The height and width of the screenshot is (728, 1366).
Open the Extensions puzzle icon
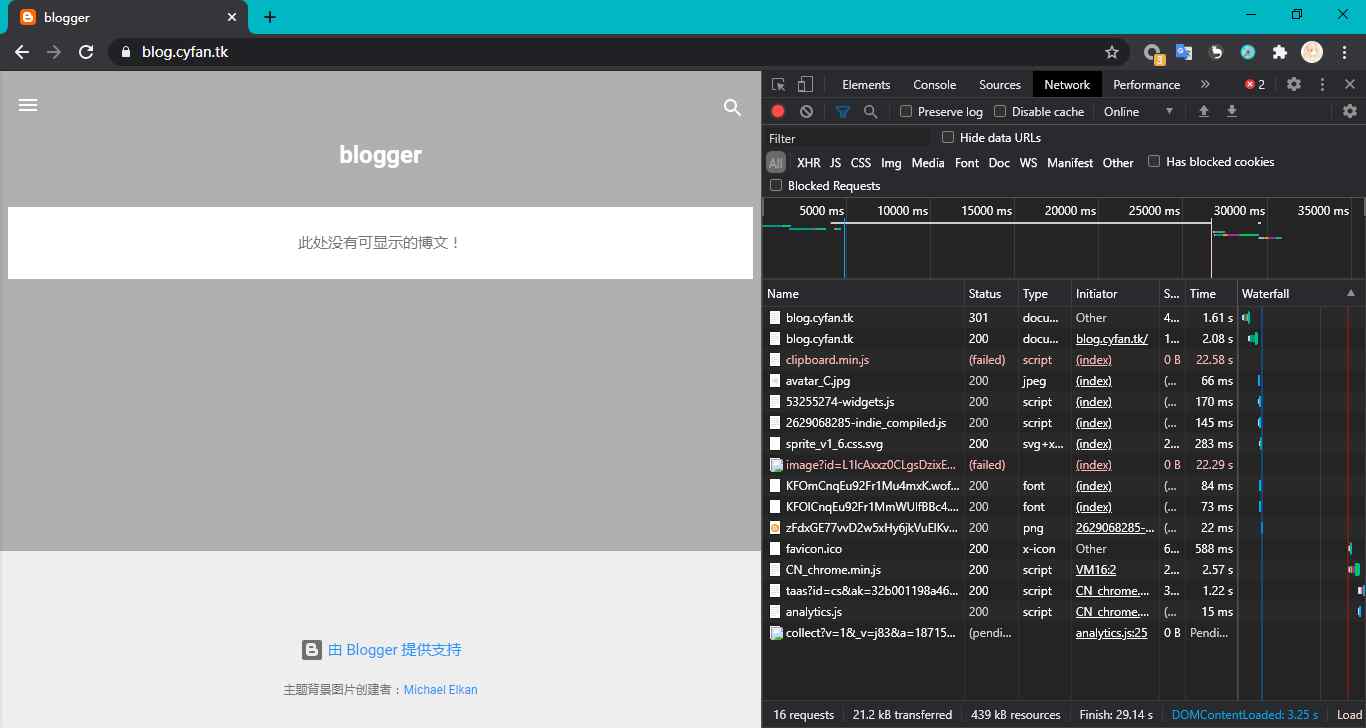click(x=1279, y=52)
